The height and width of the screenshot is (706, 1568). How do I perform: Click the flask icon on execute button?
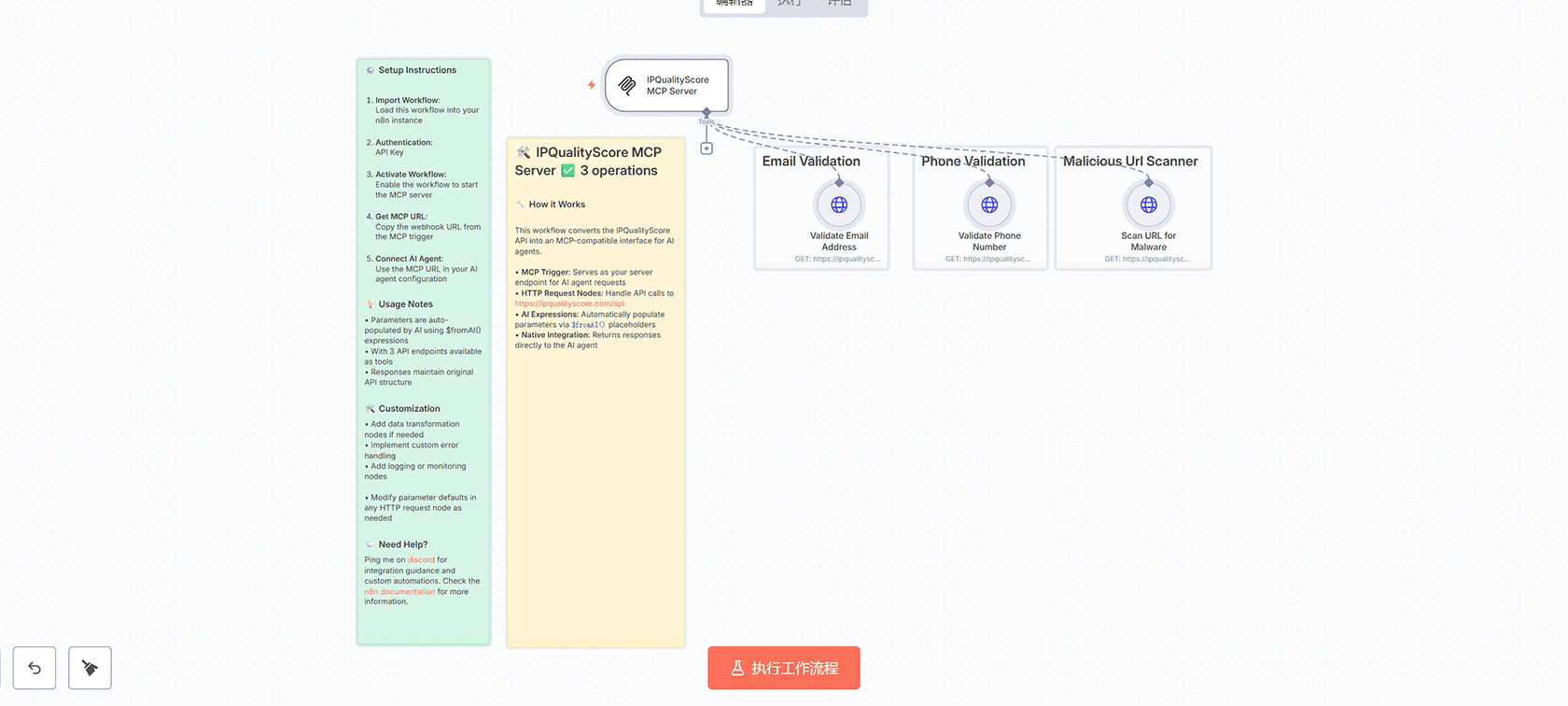click(737, 669)
